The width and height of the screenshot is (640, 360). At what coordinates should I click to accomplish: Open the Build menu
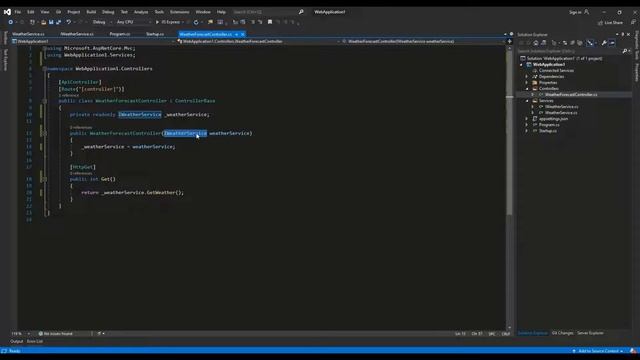click(x=91, y=12)
